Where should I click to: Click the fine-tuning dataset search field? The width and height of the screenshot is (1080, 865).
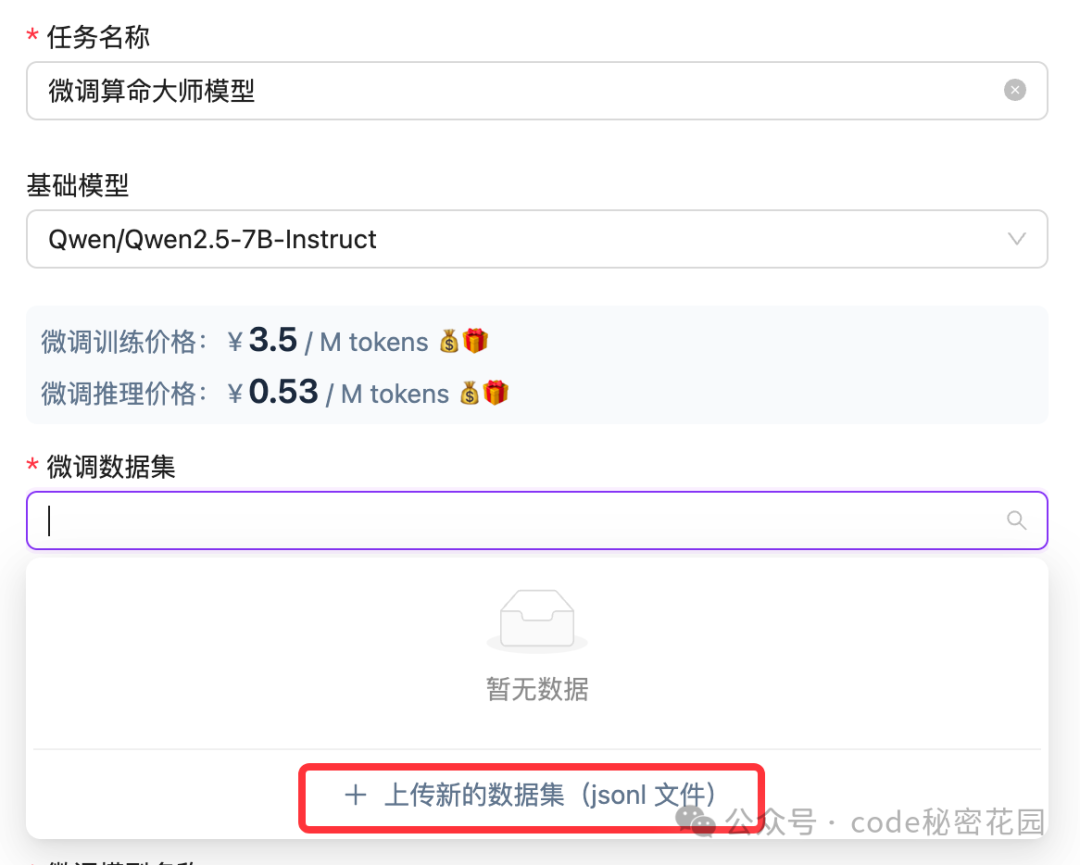537,521
